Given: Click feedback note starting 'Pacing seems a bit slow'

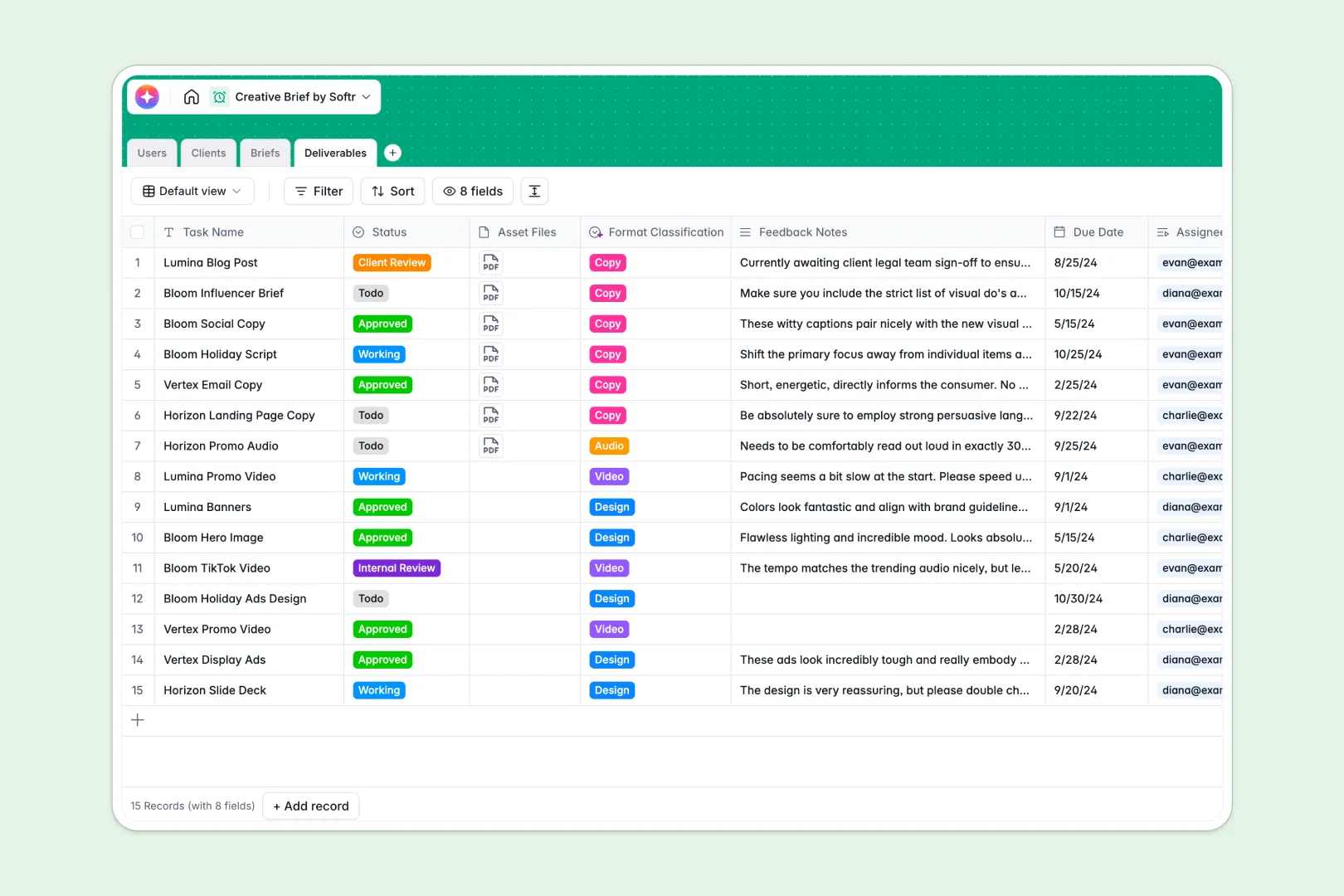Looking at the screenshot, I should [886, 477].
